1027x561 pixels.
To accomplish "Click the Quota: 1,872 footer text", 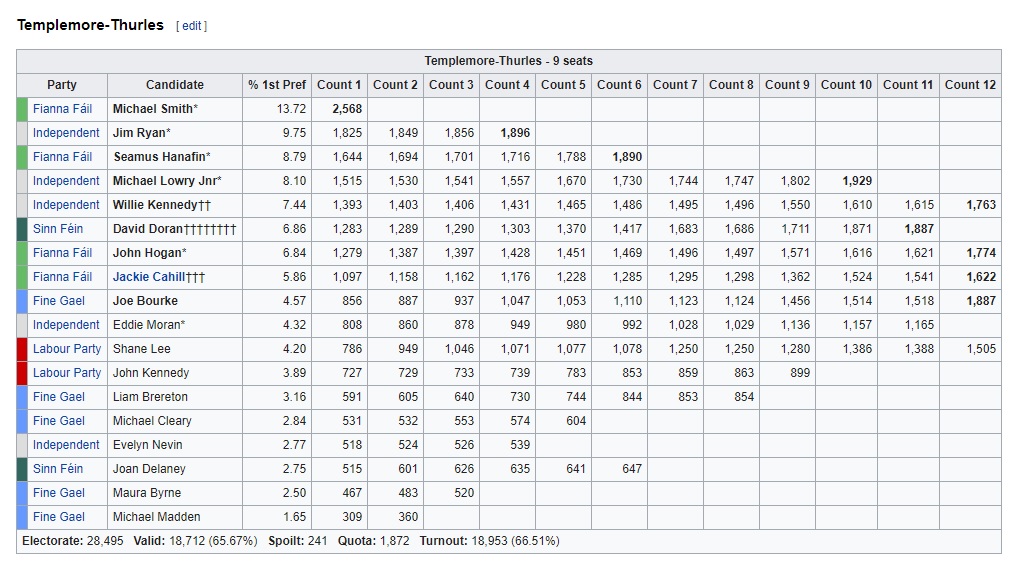I will [x=373, y=541].
